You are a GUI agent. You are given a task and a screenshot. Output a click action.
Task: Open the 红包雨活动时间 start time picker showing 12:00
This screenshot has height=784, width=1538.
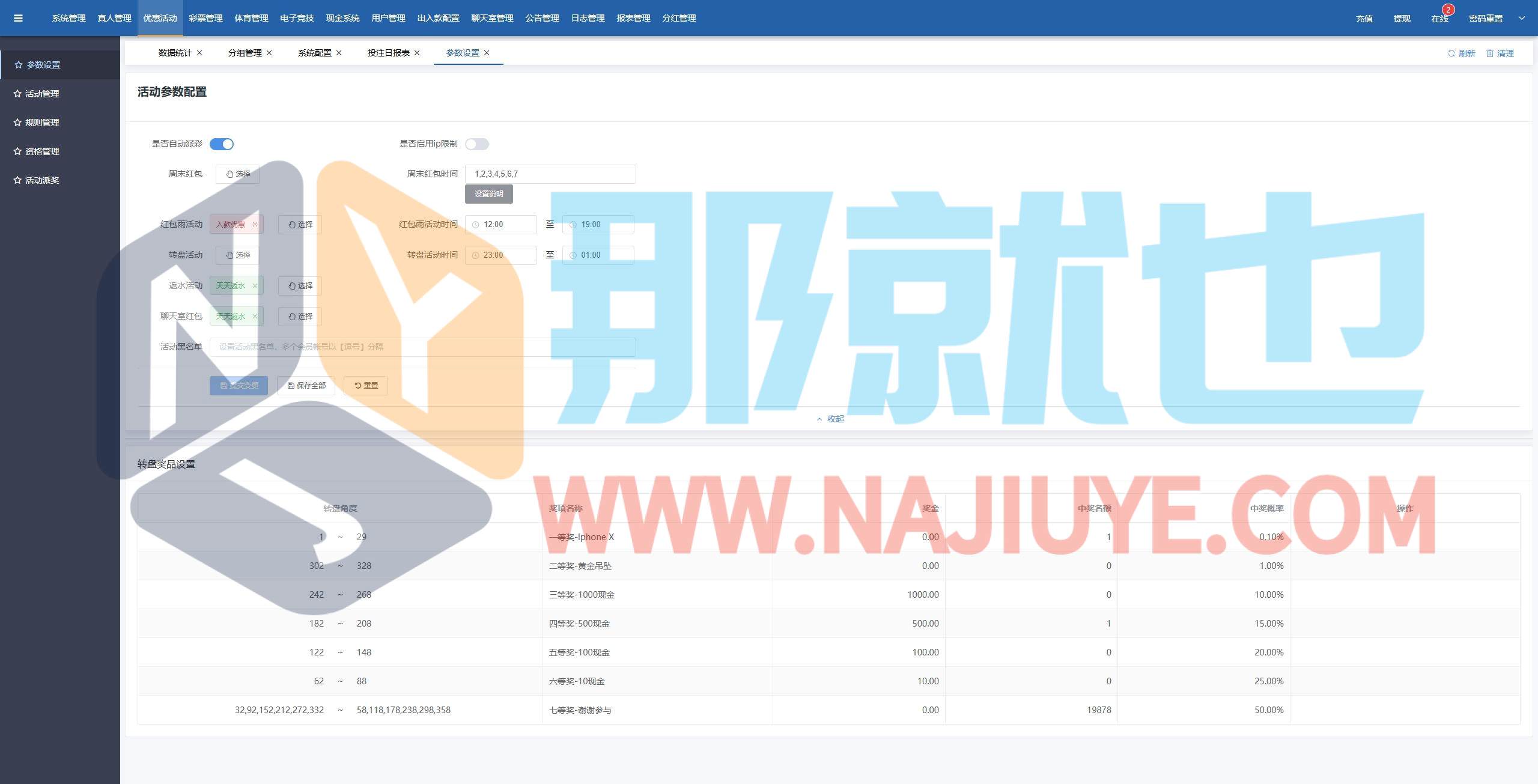(501, 225)
